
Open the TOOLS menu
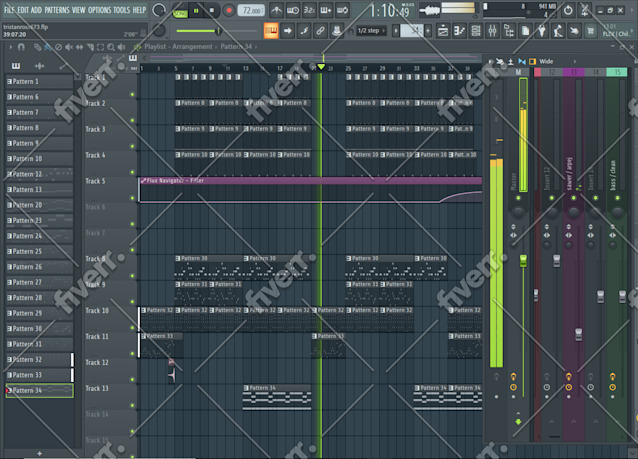click(x=122, y=10)
